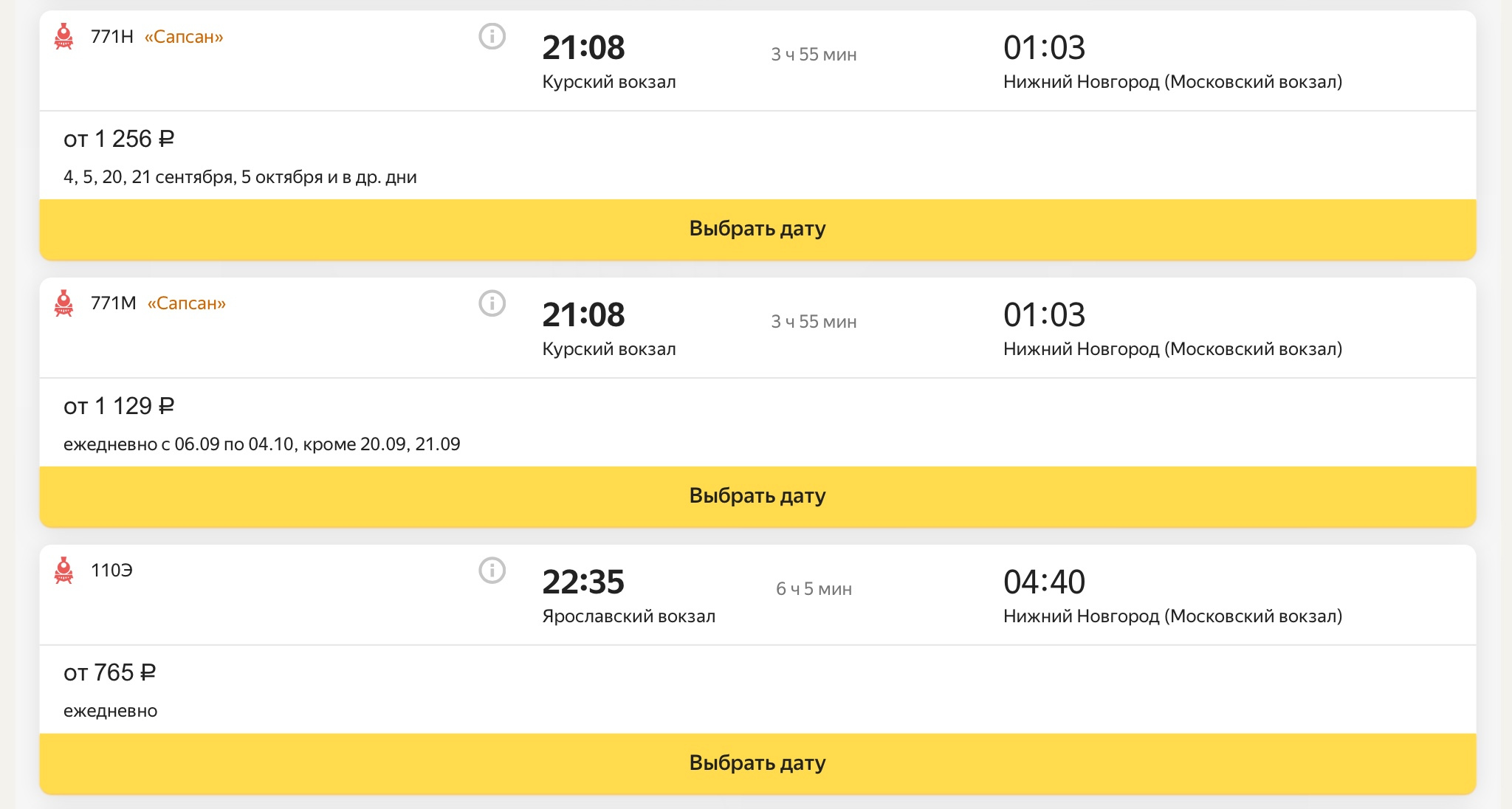Click the info icon for train 110Э

492,571
